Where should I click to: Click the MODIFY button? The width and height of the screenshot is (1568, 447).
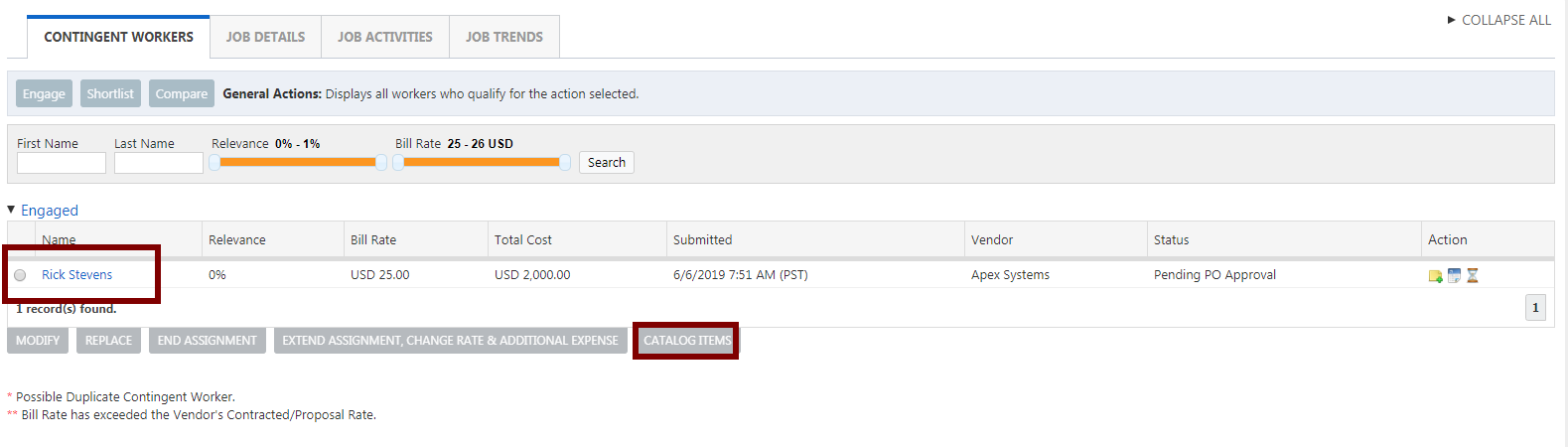pos(38,341)
